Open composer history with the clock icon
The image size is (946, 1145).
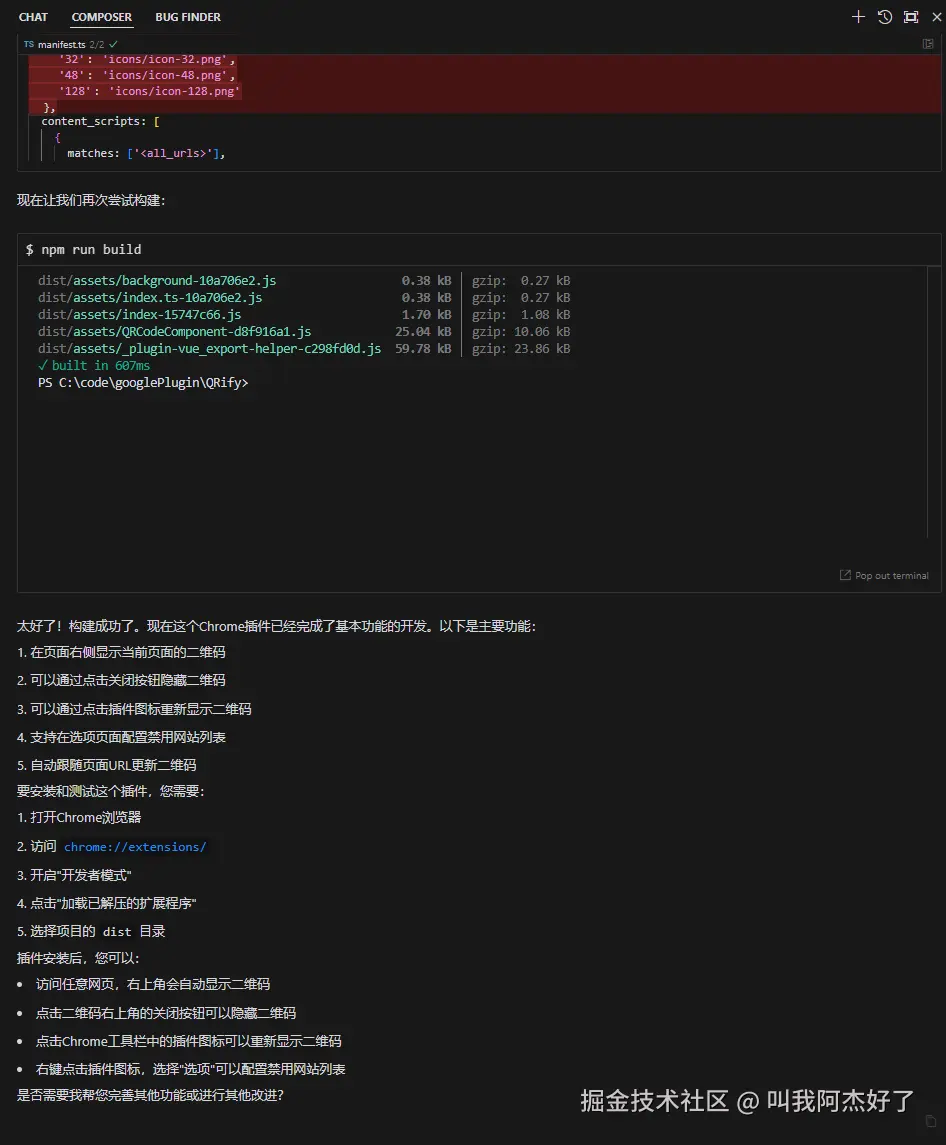[x=885, y=17]
